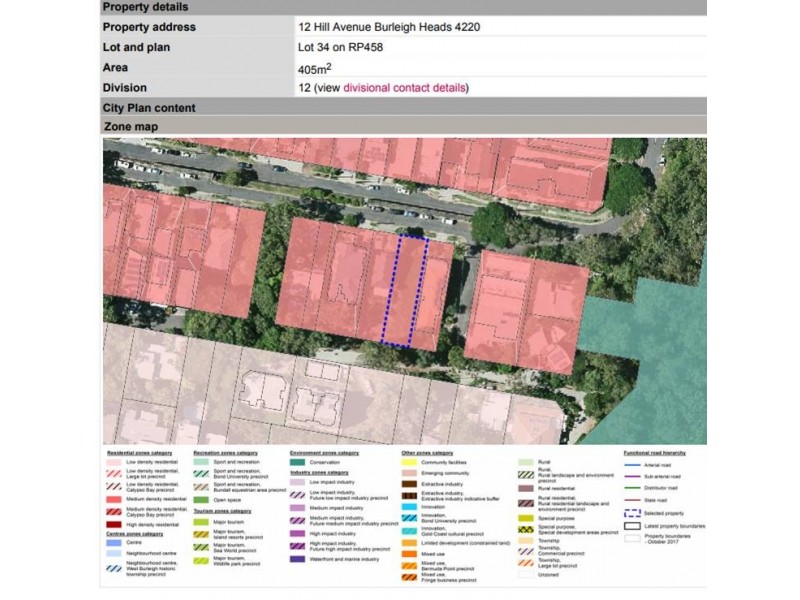Click the Property details section header

(403, 7)
